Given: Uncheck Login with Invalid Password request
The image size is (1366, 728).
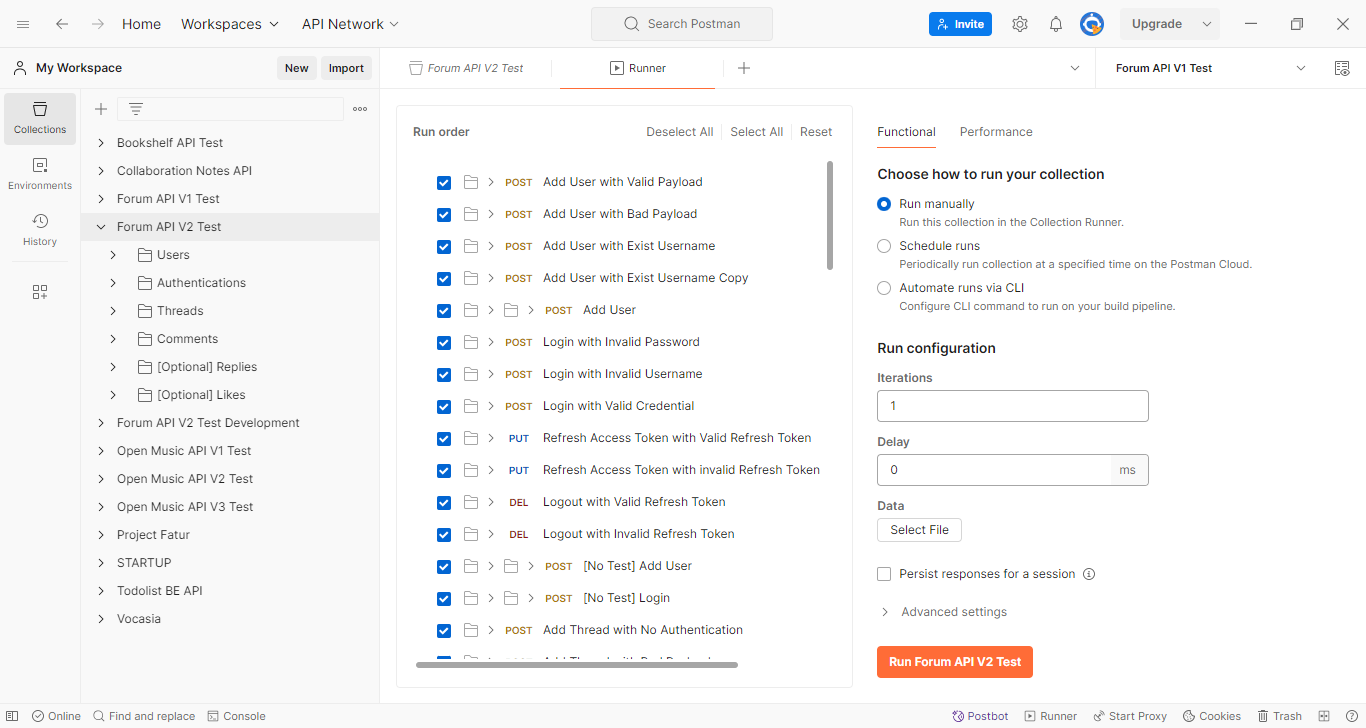Looking at the screenshot, I should point(444,342).
